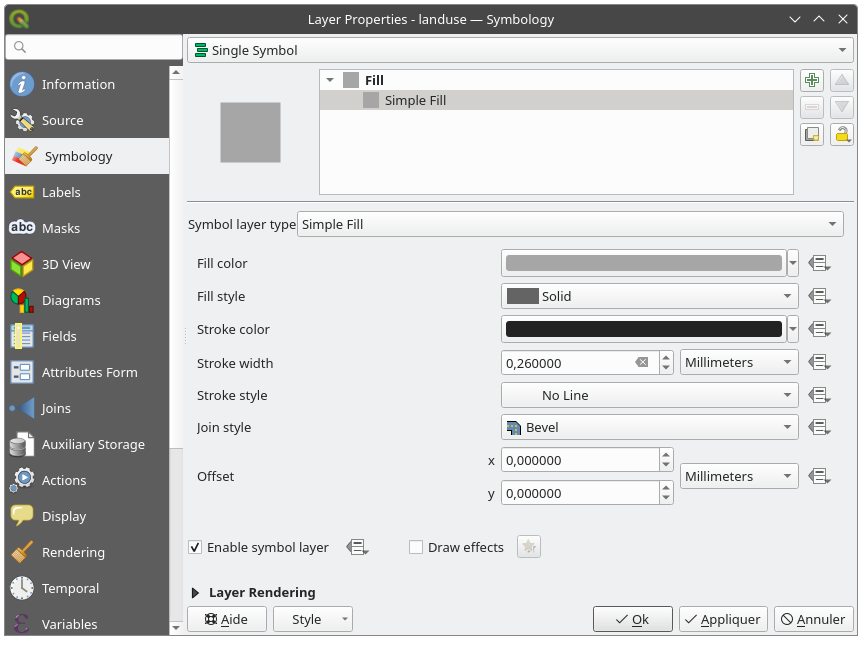Add a new symbol layer
The height and width of the screenshot is (649, 862).
click(811, 80)
